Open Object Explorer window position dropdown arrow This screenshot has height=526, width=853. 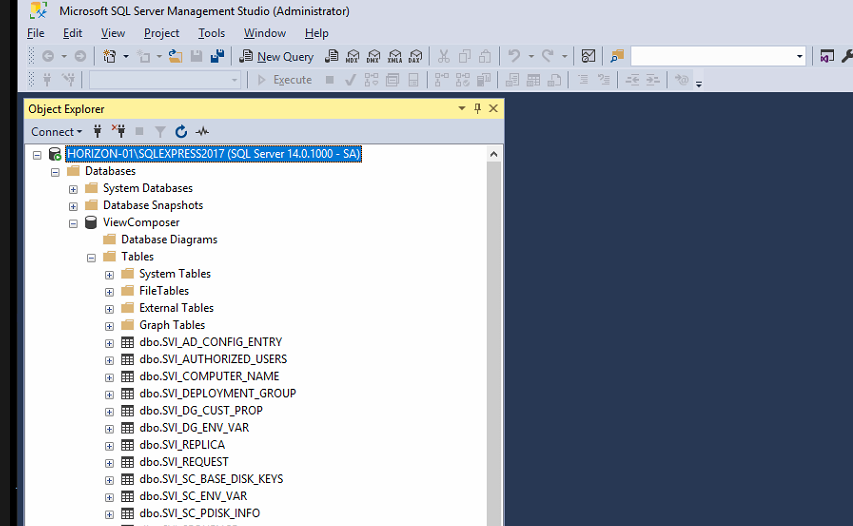pyautogui.click(x=462, y=108)
